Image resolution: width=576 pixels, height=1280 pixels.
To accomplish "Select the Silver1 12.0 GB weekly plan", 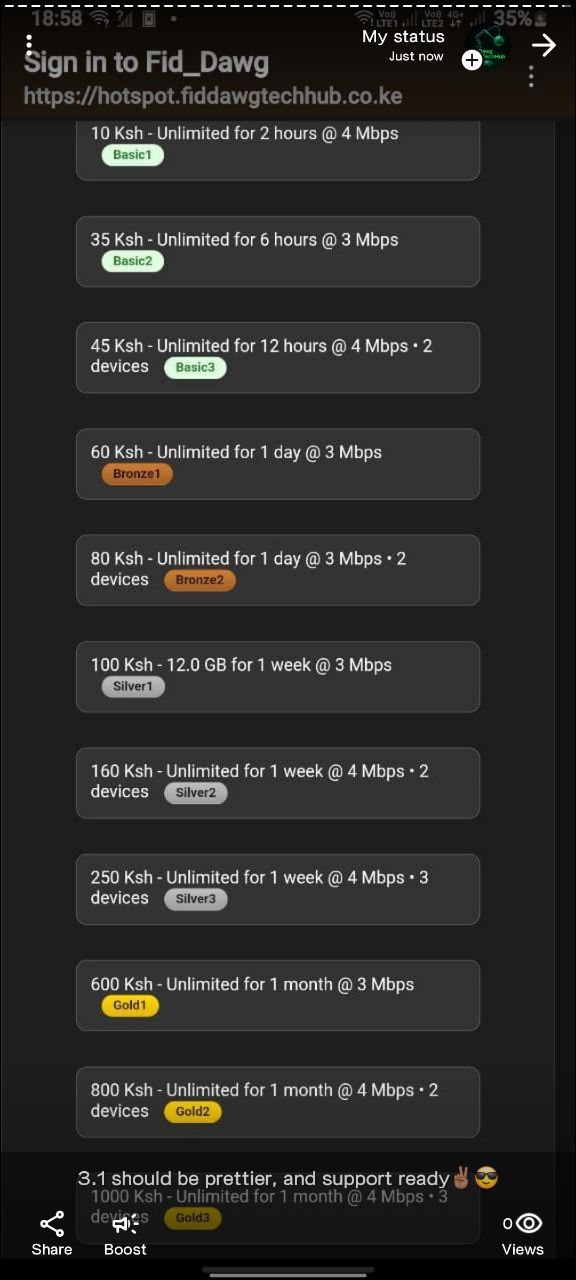I will [278, 676].
